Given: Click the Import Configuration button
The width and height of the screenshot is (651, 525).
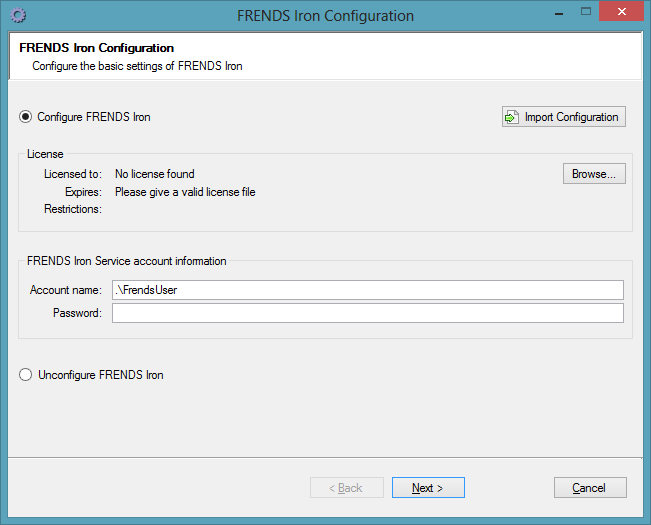Looking at the screenshot, I should click(x=563, y=117).
